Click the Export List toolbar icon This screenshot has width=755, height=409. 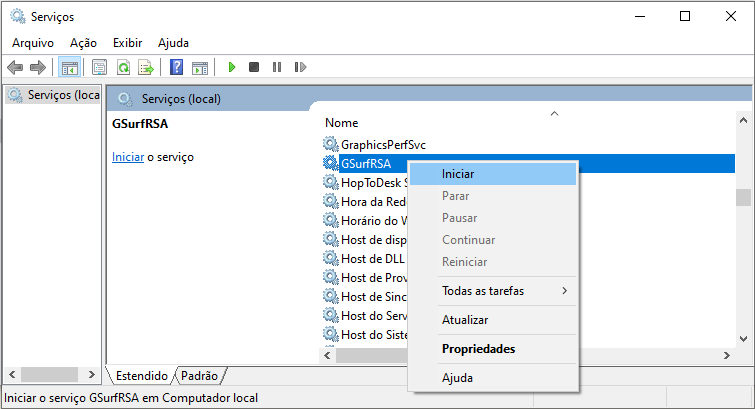point(146,67)
